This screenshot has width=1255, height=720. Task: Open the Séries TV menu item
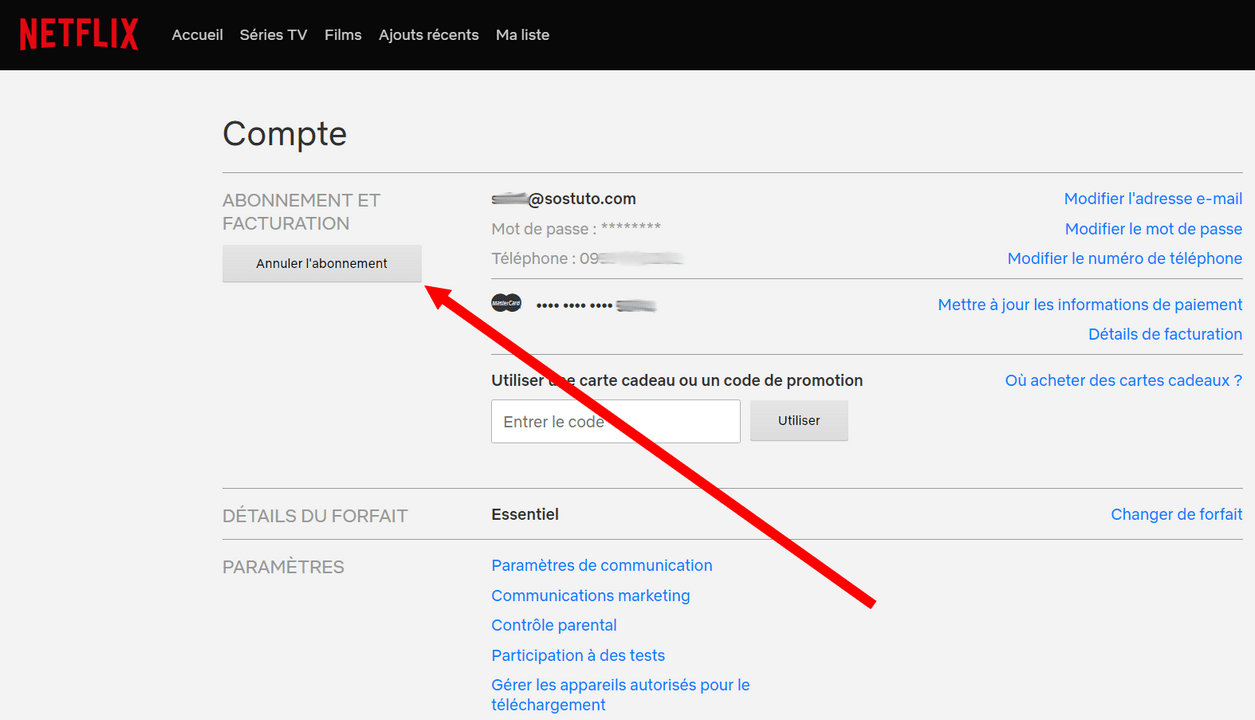[273, 35]
